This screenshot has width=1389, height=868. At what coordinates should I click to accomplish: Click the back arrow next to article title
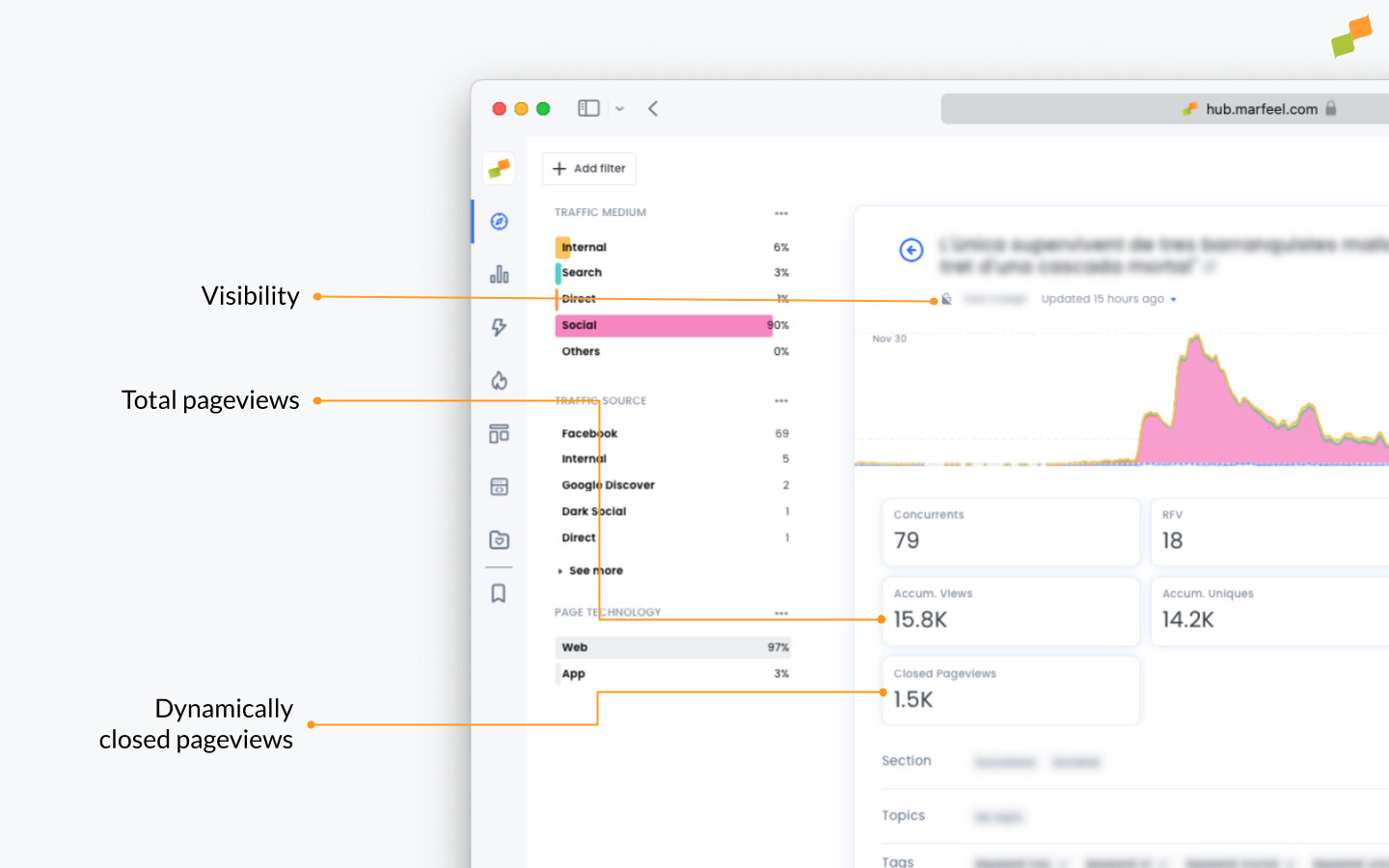tap(911, 250)
